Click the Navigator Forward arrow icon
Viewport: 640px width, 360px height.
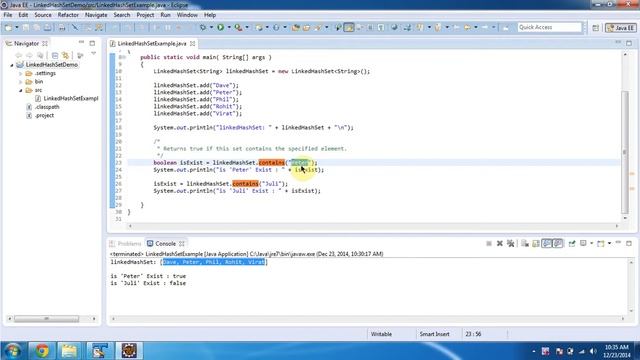29,55
